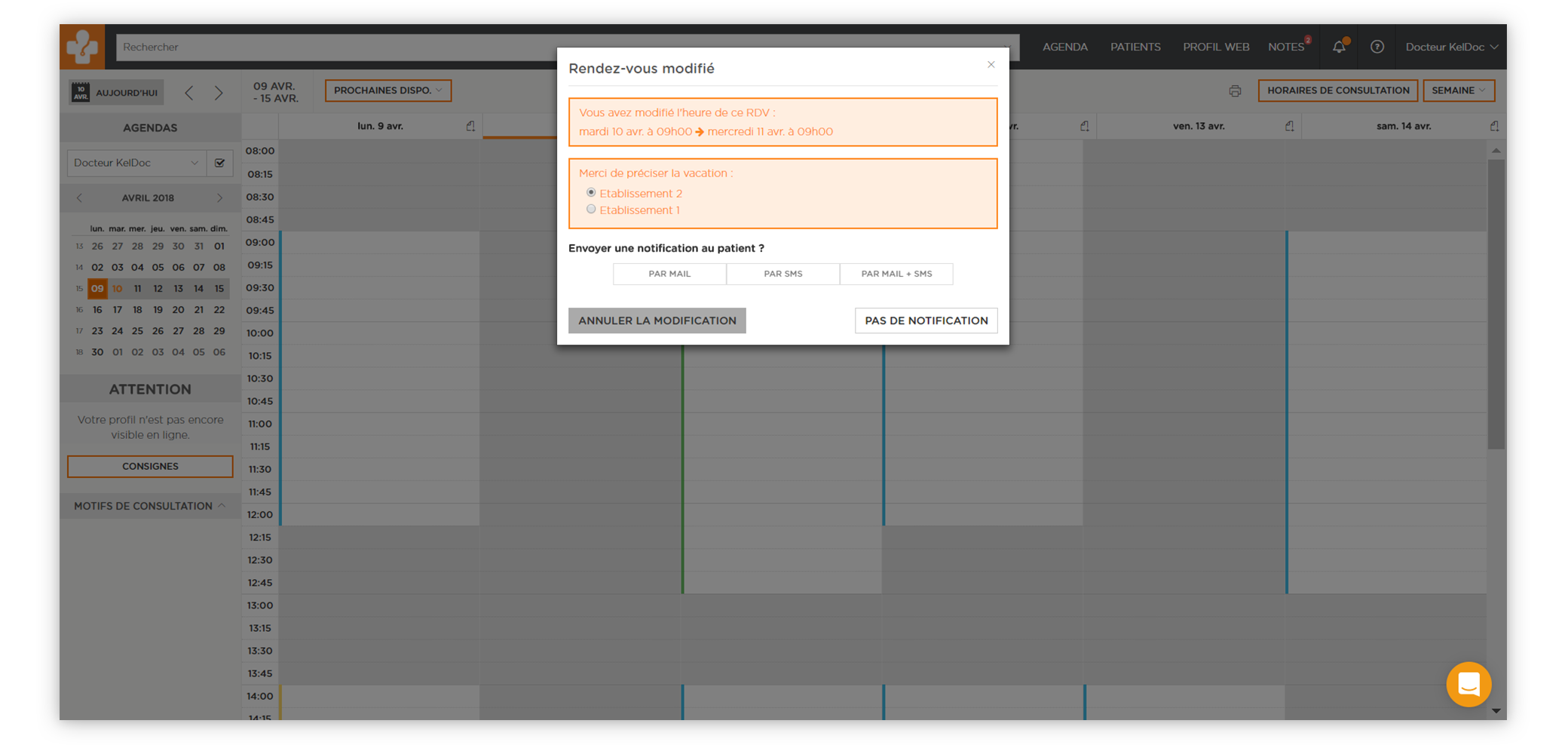Viewport: 1568px width, 748px height.
Task: Open the help question mark icon
Action: 1377,47
